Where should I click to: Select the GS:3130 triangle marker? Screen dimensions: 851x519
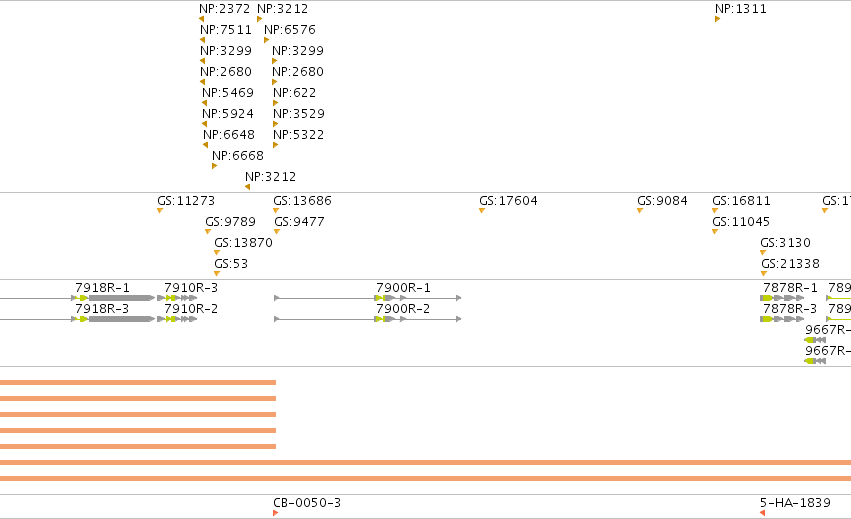[x=763, y=252]
